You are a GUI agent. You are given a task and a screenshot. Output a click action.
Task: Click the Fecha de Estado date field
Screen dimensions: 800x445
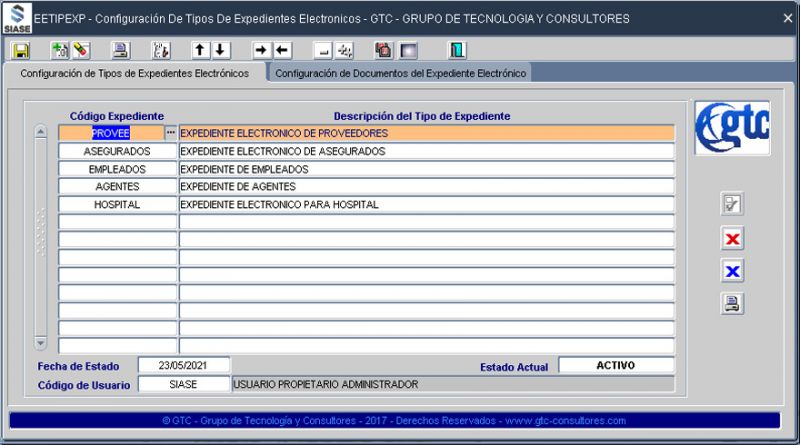tap(184, 365)
